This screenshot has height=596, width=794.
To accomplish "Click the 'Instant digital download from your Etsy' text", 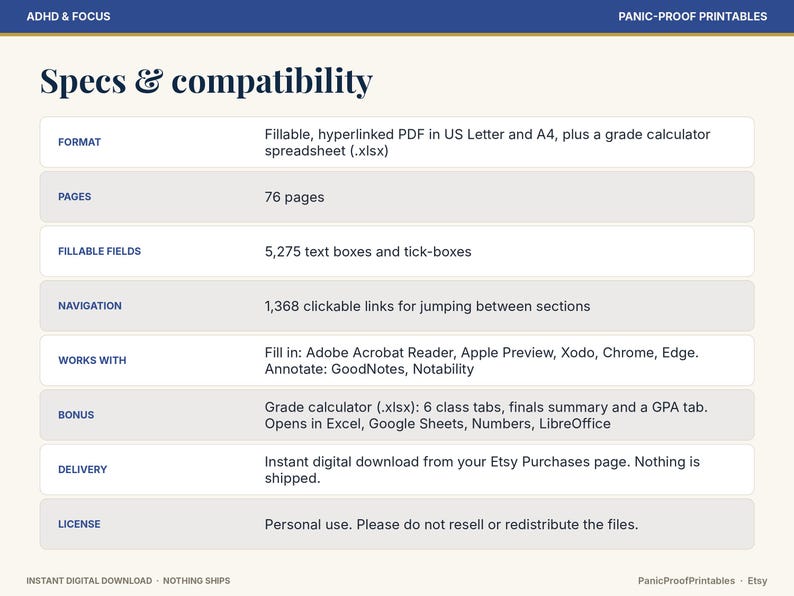I will (482, 470).
